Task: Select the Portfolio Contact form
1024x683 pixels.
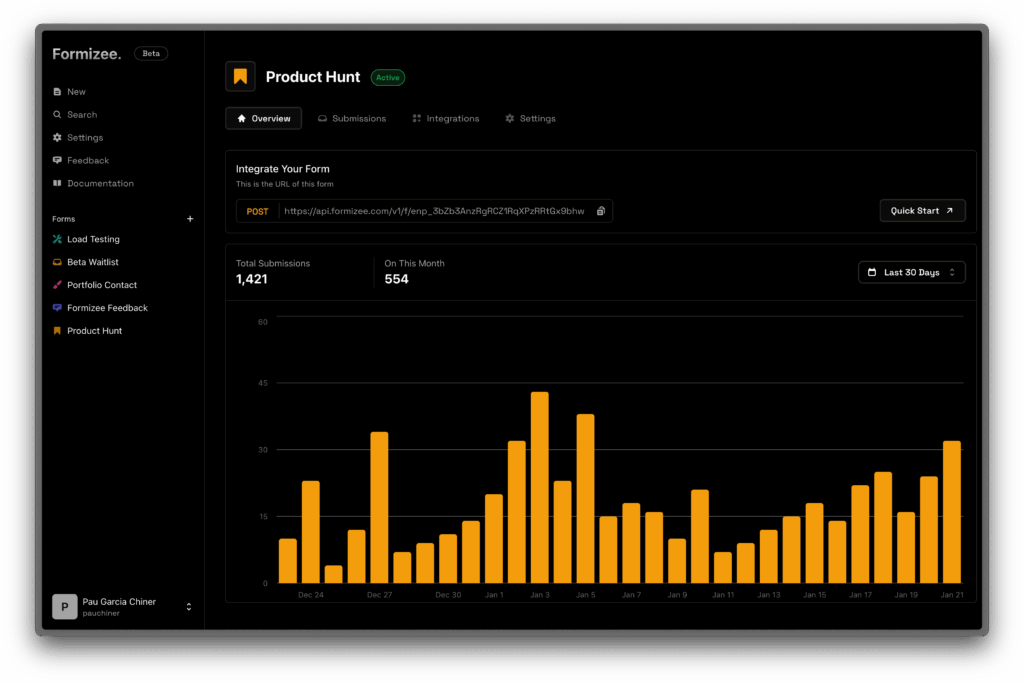Action: pos(101,285)
